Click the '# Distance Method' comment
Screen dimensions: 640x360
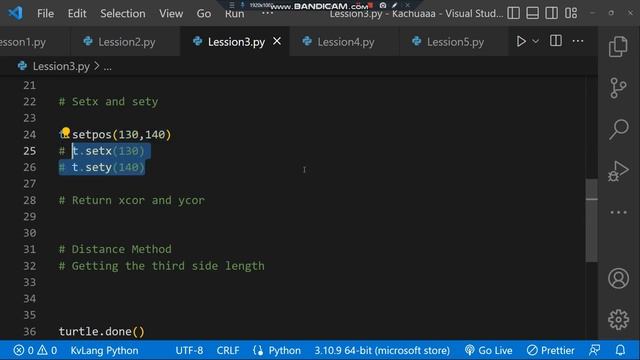[x=115, y=249]
